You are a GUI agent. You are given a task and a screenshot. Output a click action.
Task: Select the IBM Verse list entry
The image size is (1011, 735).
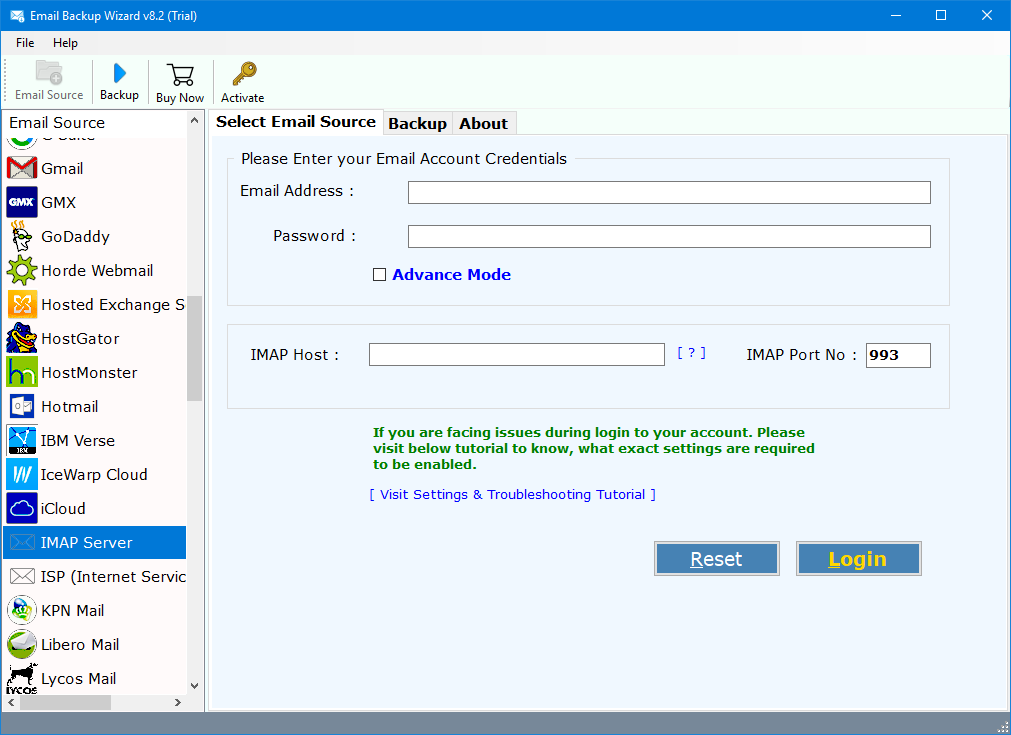pos(95,440)
